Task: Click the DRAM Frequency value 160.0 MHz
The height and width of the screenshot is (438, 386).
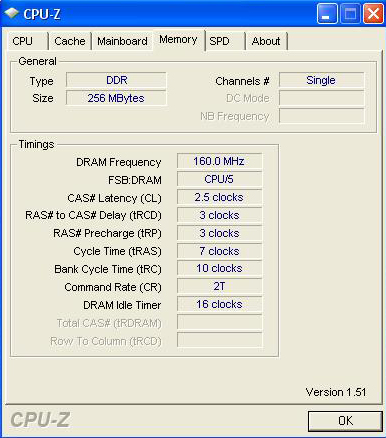Action: [x=219, y=161]
